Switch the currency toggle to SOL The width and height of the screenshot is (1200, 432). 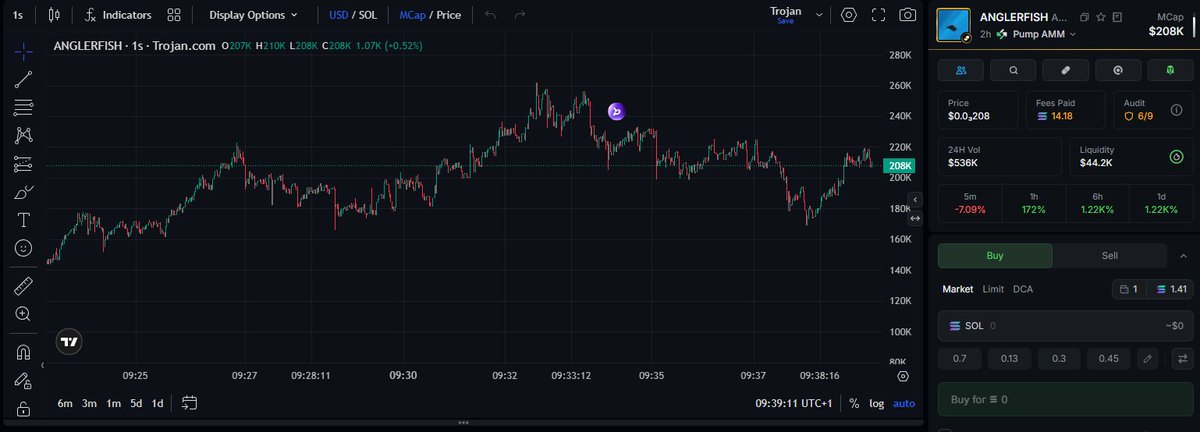tap(368, 15)
